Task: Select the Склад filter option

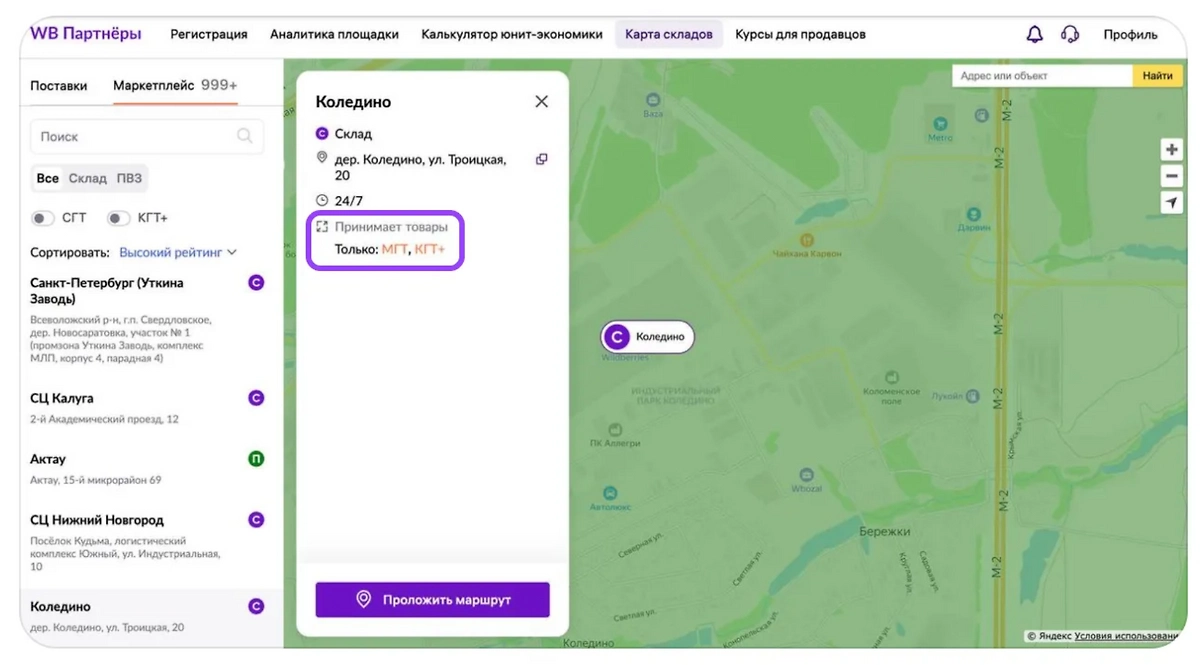Action: [87, 179]
